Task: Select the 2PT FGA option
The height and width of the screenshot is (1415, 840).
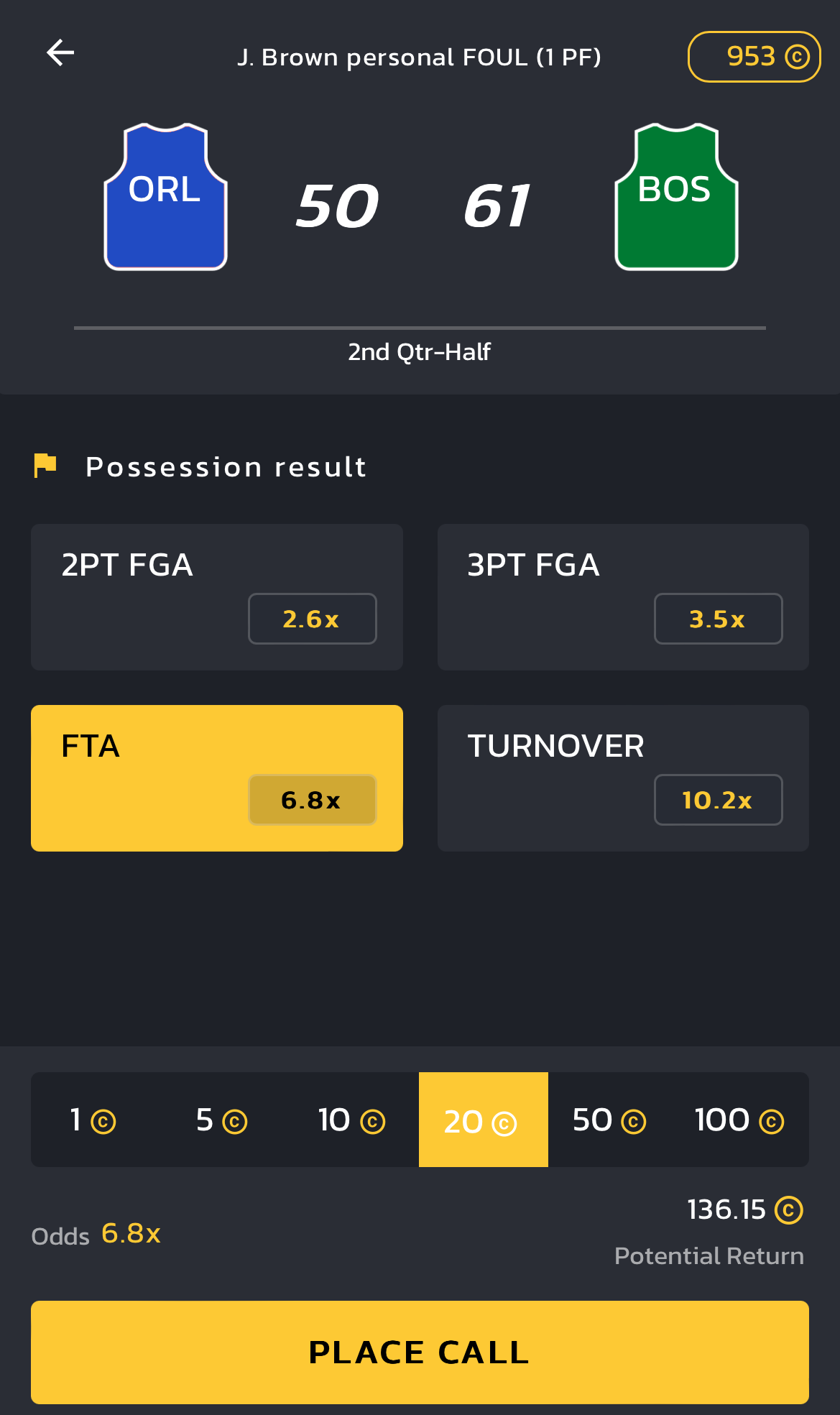Action: coord(216,596)
